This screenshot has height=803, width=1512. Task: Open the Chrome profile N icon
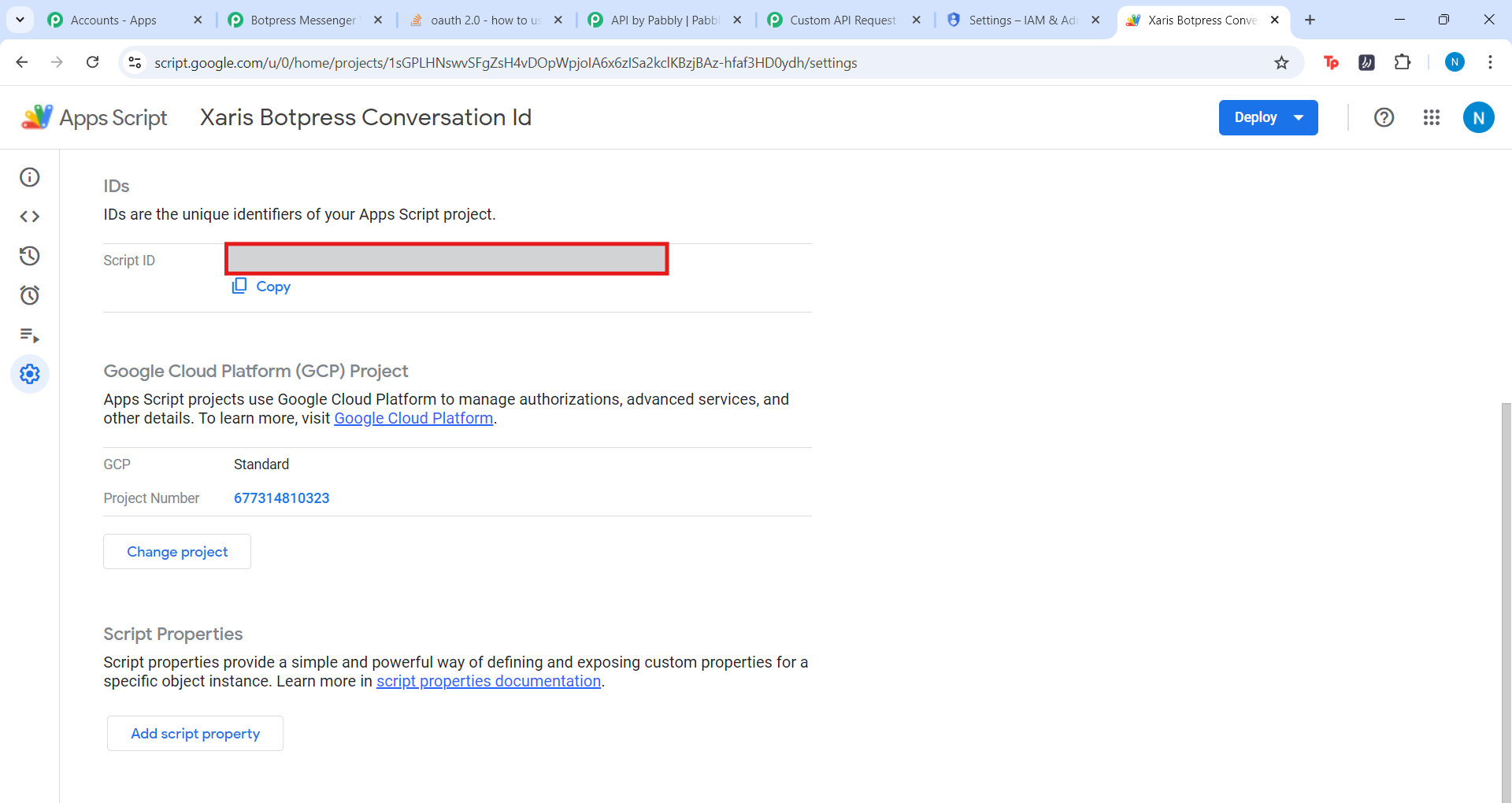[x=1455, y=62]
